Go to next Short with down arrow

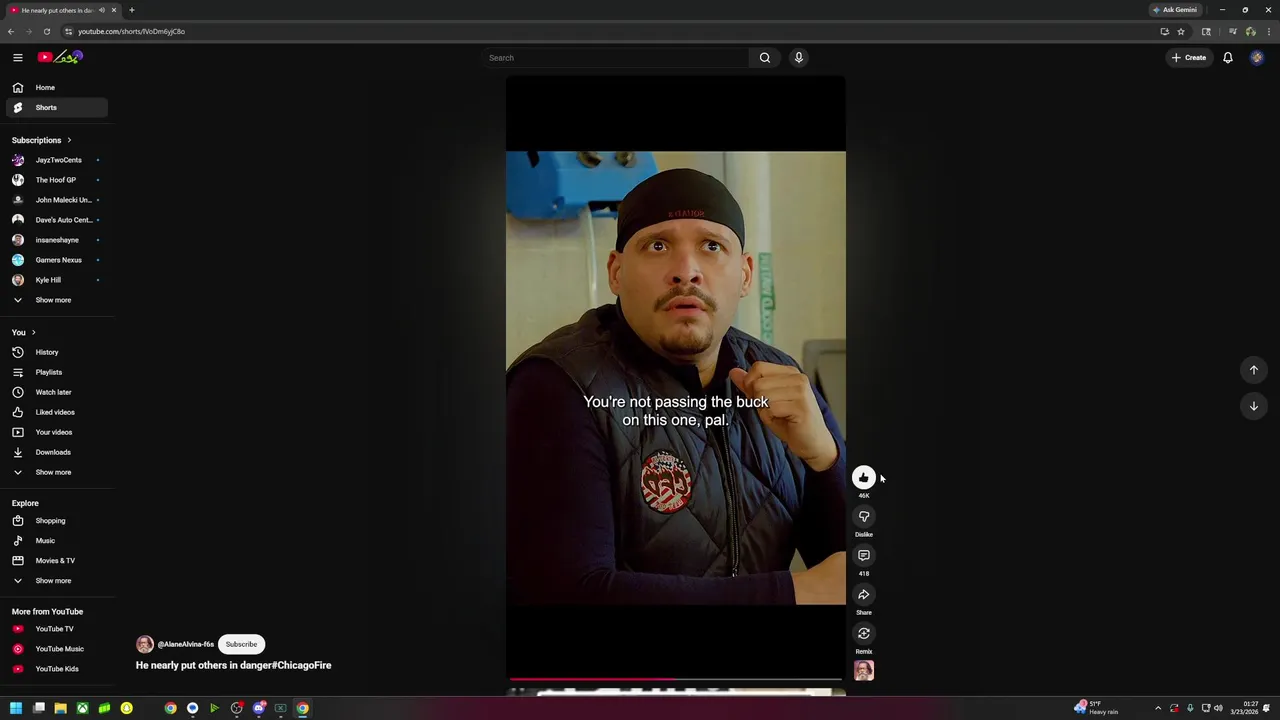click(1253, 406)
